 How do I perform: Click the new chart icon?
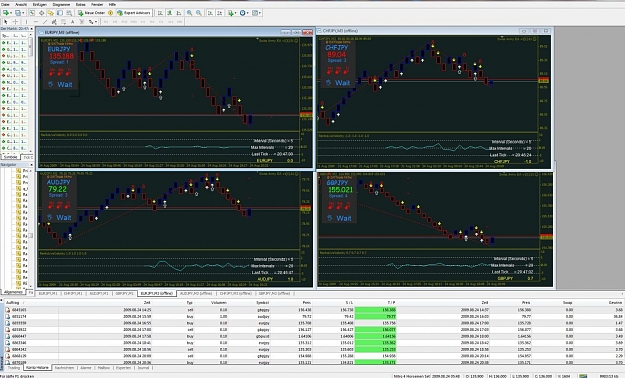tap(6, 13)
